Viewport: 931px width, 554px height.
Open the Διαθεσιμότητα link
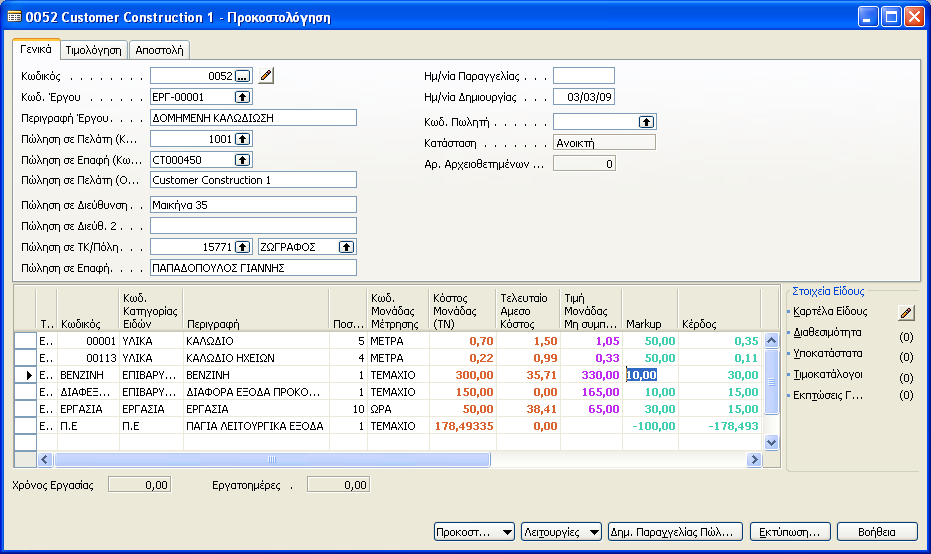(827, 333)
